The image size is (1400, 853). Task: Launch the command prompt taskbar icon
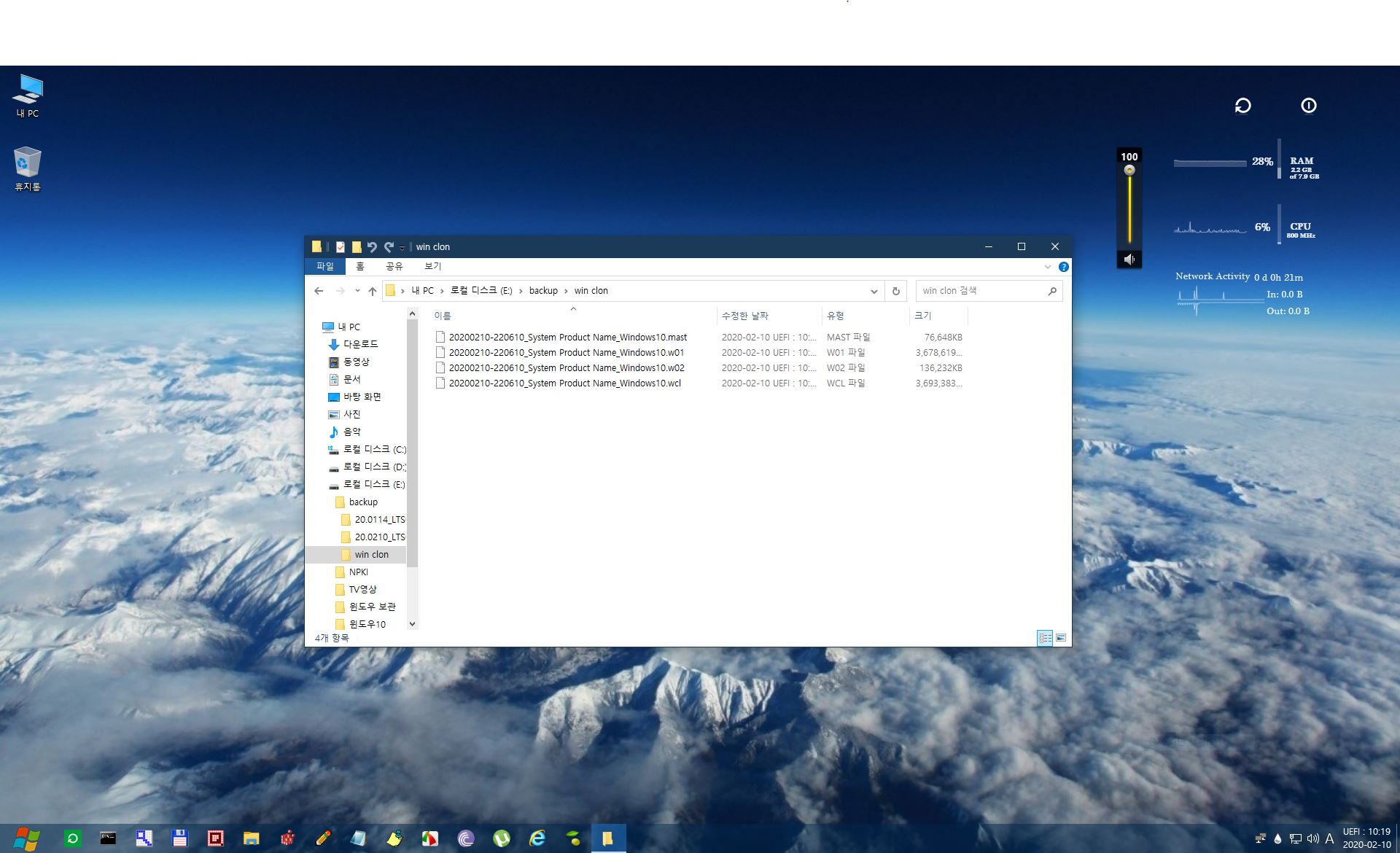pos(108,838)
